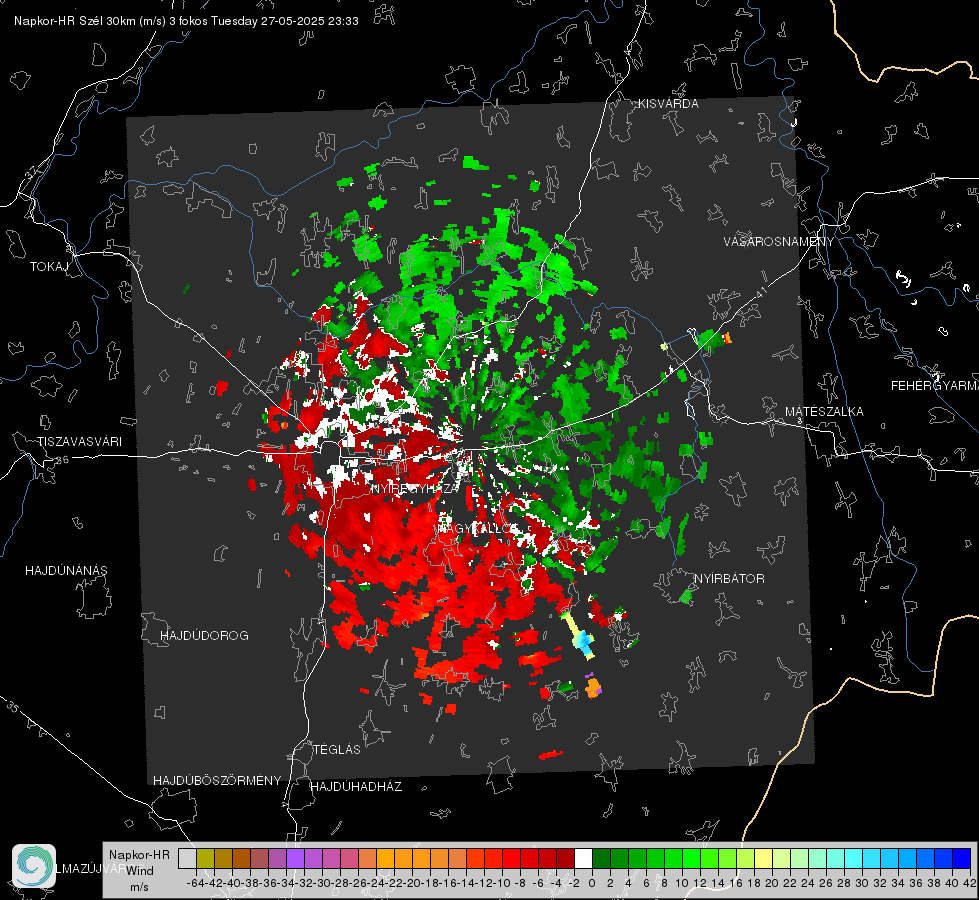Click the swirl logo icon at bottom left
The image size is (979, 900).
pyautogui.click(x=34, y=866)
